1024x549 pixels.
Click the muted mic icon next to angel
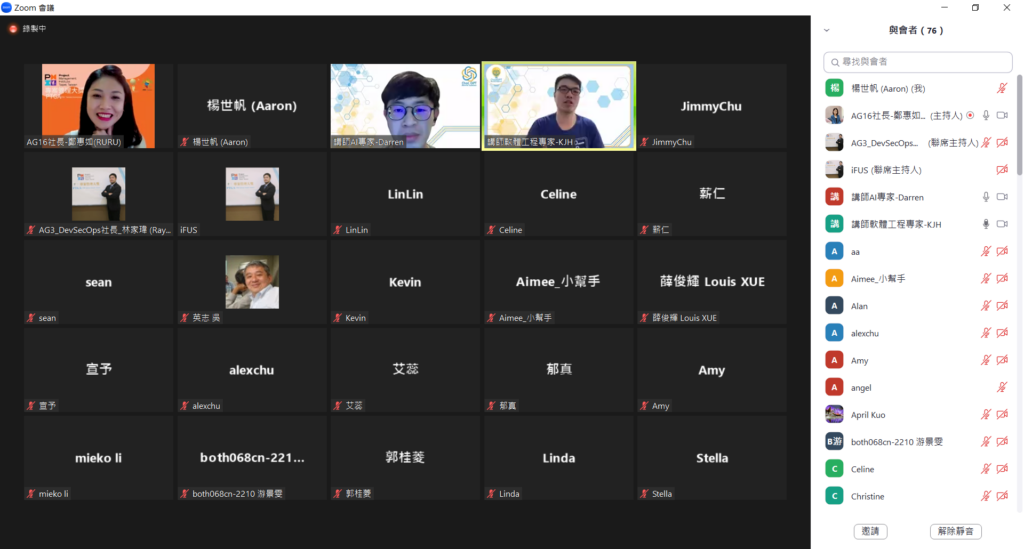point(1002,387)
